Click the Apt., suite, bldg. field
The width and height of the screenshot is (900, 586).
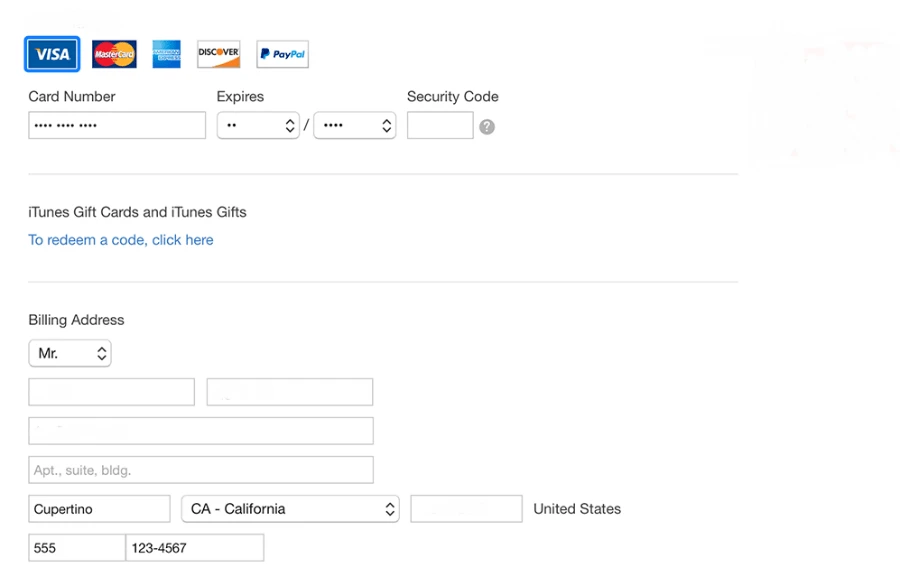pos(201,470)
